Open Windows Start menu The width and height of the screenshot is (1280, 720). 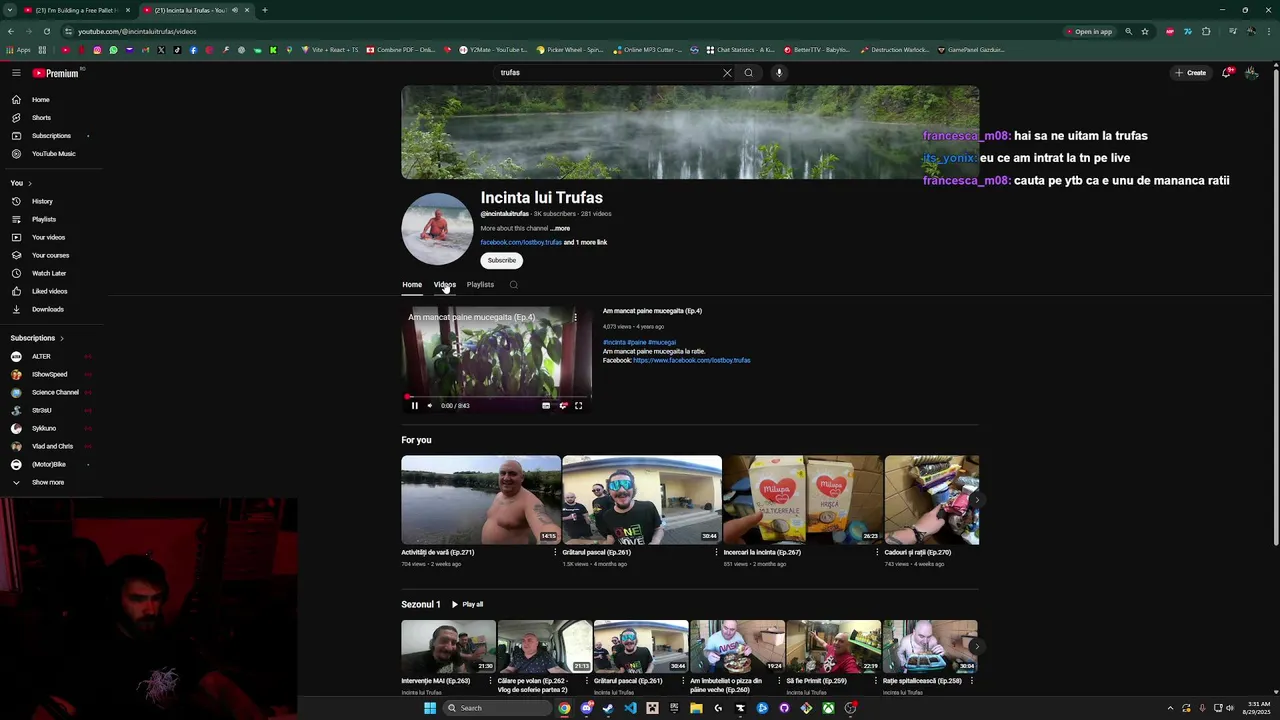[x=429, y=708]
